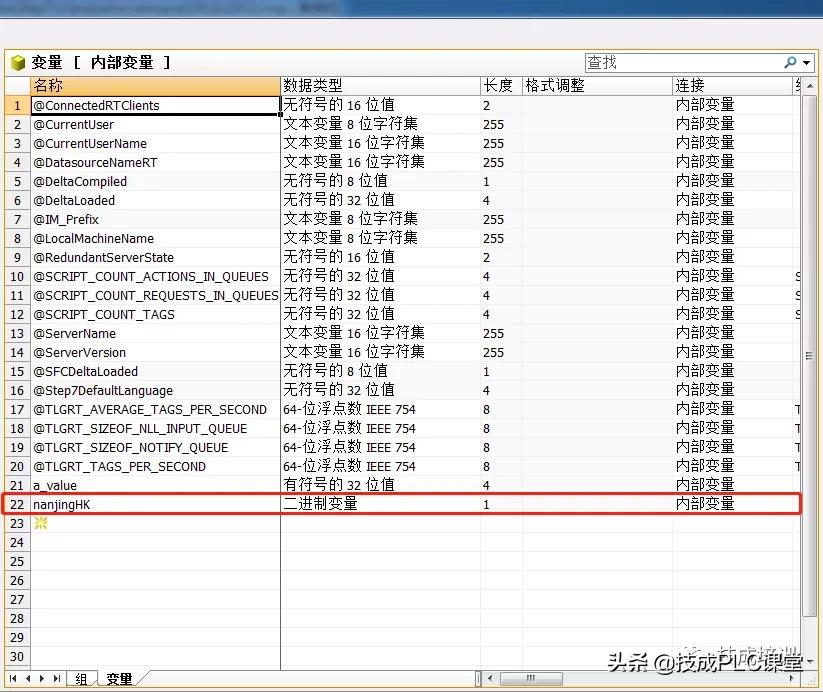This screenshot has width=823, height=692.
Task: Switch to the 组 tab
Action: click(82, 678)
